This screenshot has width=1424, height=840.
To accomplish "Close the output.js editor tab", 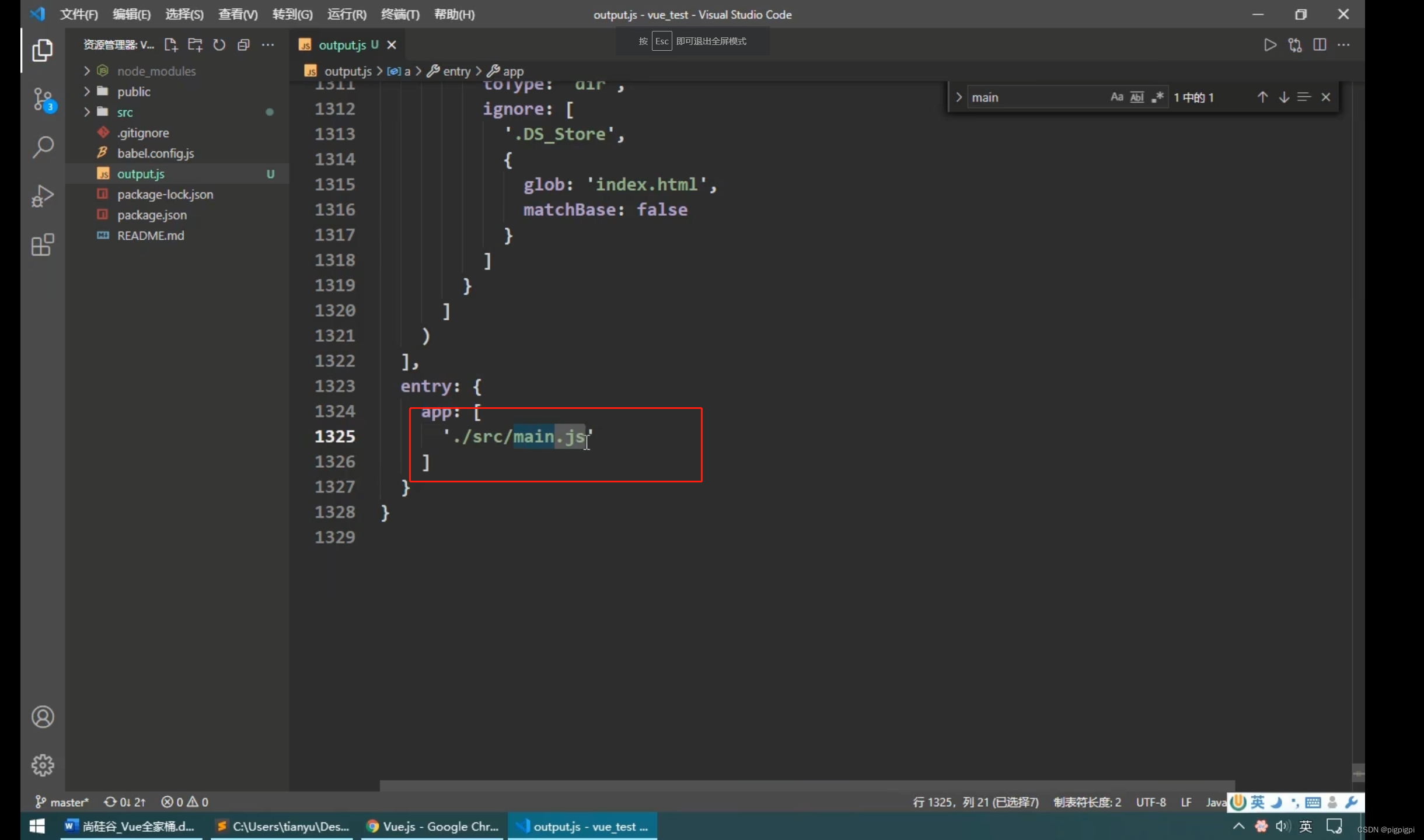I will click(392, 45).
